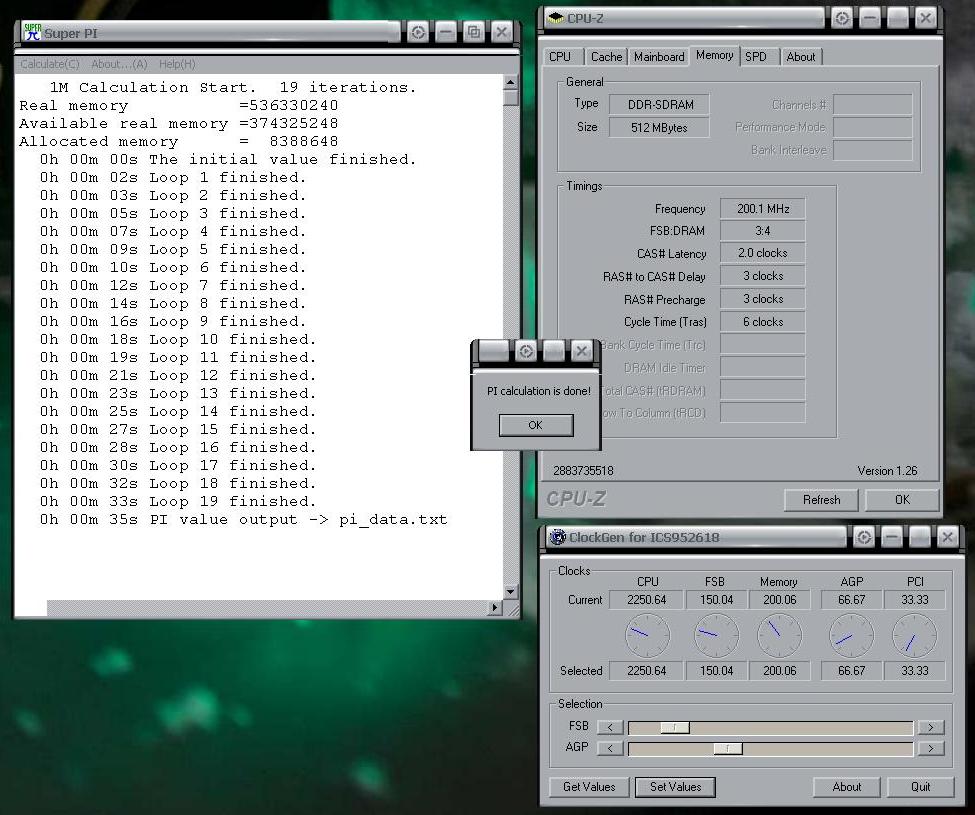Viewport: 975px width, 815px height.
Task: Click the round button on the PI done dialog title bar
Action: [526, 351]
